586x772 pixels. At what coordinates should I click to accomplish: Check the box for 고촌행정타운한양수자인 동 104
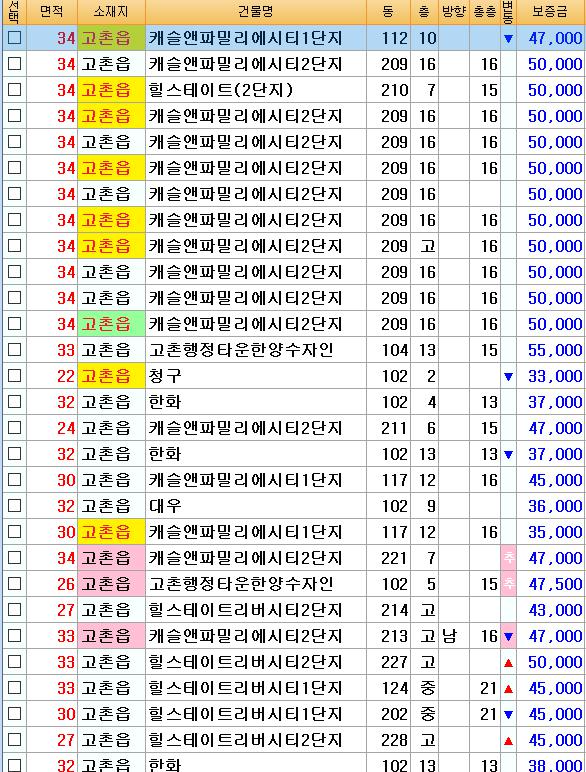point(15,350)
